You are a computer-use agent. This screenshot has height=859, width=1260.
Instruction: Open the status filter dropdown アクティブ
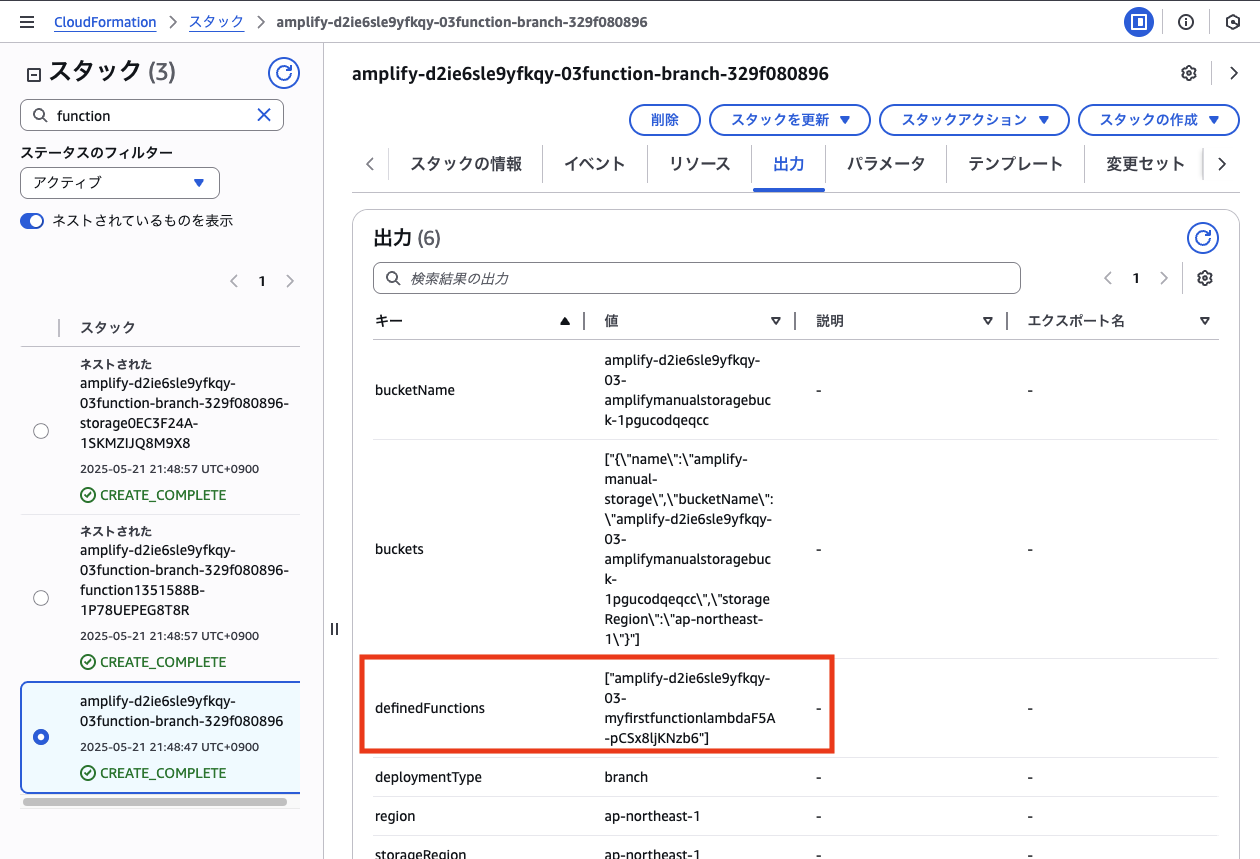pyautogui.click(x=120, y=183)
